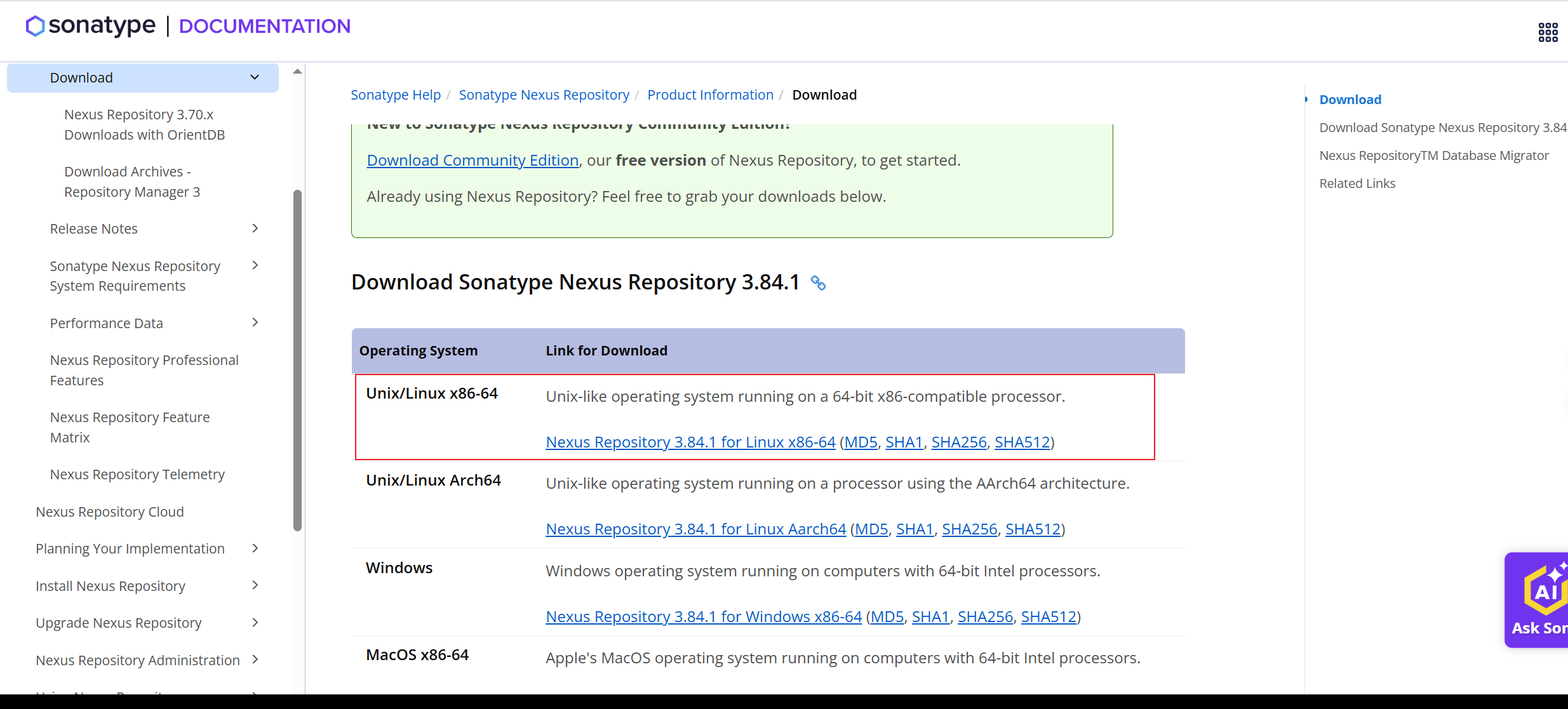This screenshot has width=1568, height=709.
Task: Open SHA512 checksum for Linux x86-64
Action: pos(1022,442)
